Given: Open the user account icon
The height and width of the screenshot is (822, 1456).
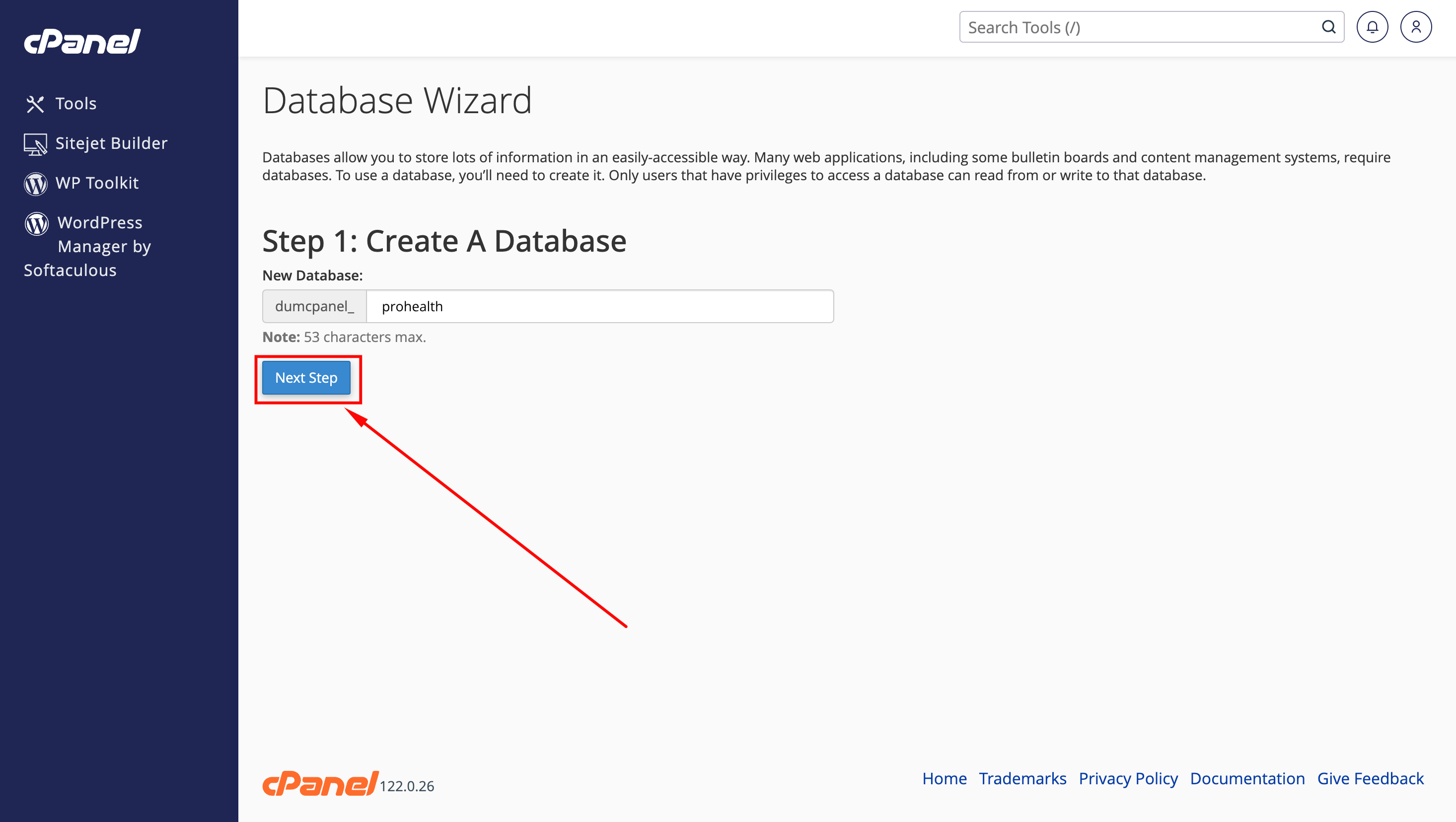Looking at the screenshot, I should point(1415,27).
